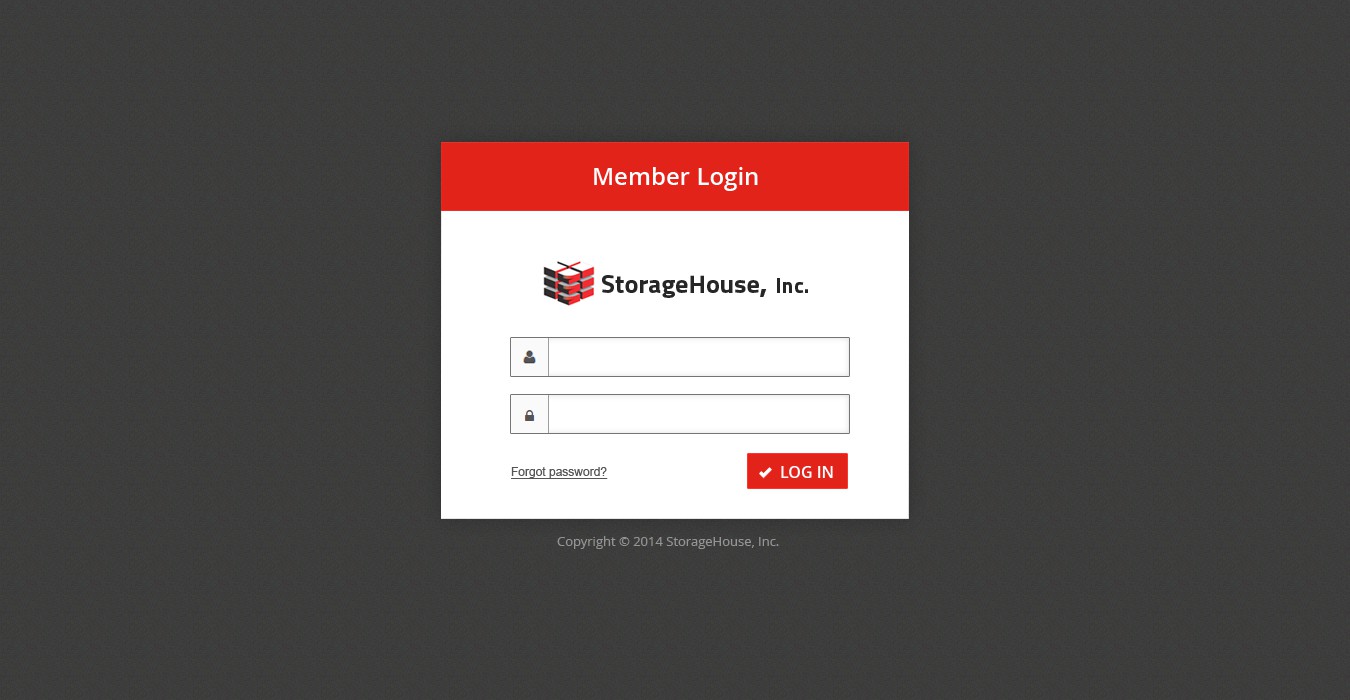Focus the password input field
Viewport: 1350px width, 700px height.
pyautogui.click(x=699, y=414)
